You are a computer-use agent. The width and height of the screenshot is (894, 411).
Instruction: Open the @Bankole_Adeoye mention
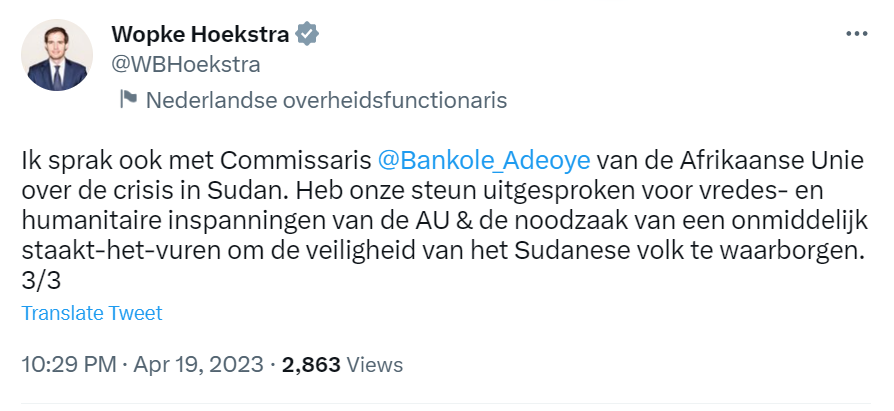click(x=485, y=160)
